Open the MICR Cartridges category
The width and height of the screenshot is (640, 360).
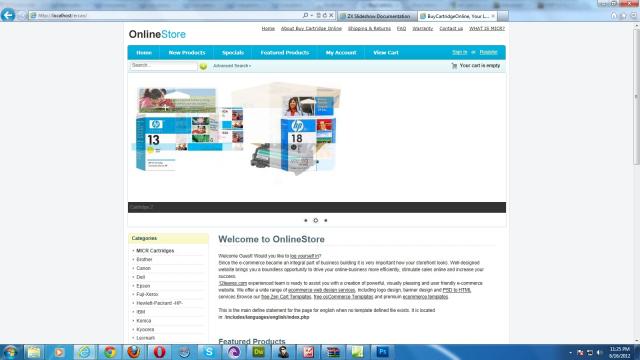(x=155, y=251)
